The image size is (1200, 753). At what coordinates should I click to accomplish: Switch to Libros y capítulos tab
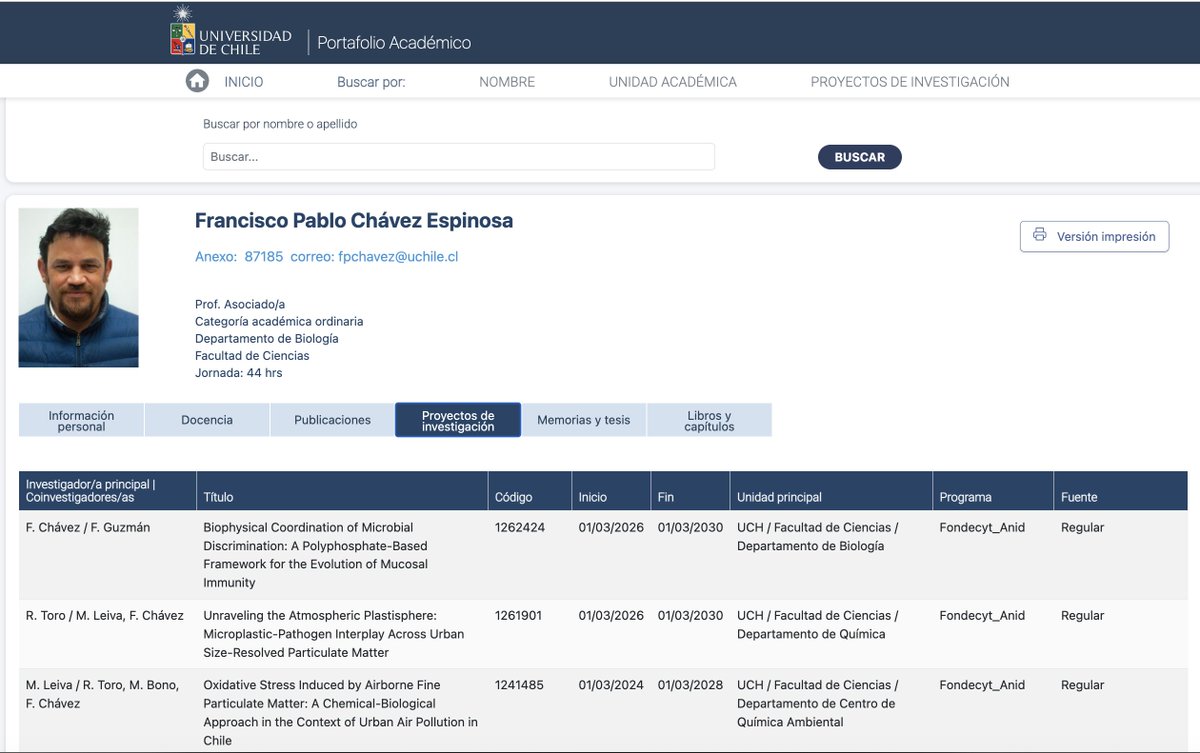pos(709,420)
